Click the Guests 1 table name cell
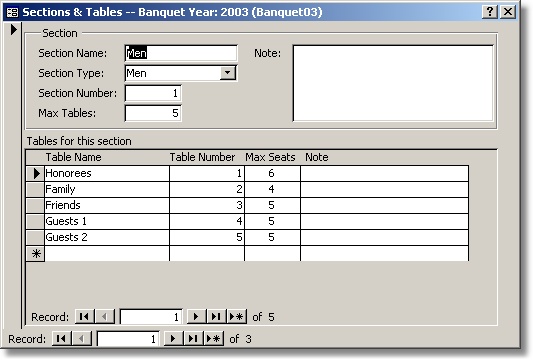This screenshot has width=533, height=361. 107,221
